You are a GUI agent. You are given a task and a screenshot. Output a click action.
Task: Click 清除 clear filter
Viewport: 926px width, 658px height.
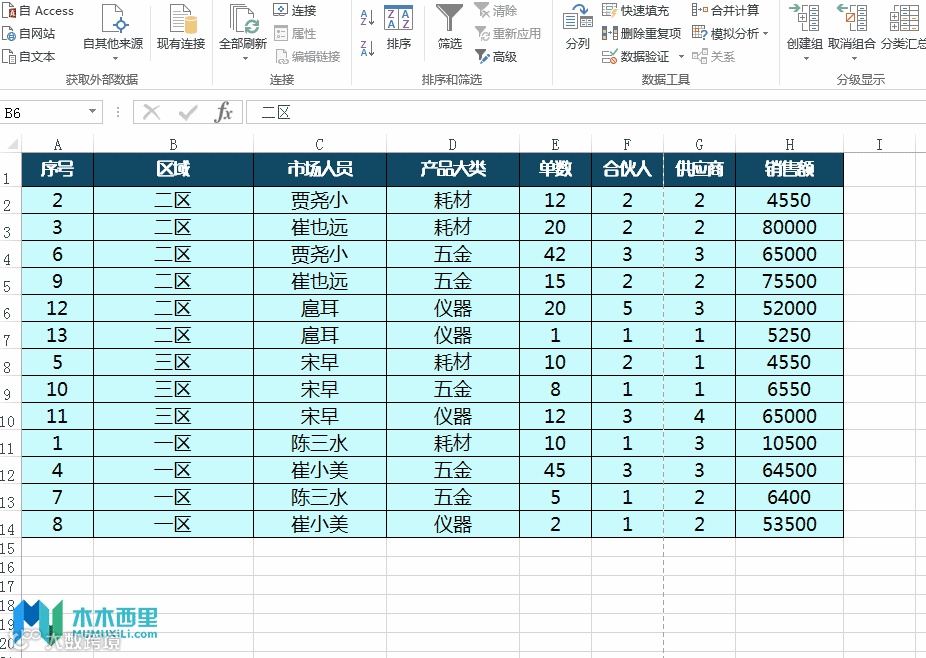496,11
